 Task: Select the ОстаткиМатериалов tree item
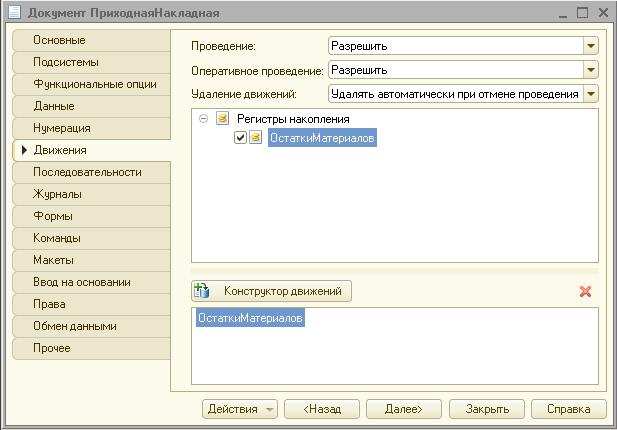coord(322,138)
